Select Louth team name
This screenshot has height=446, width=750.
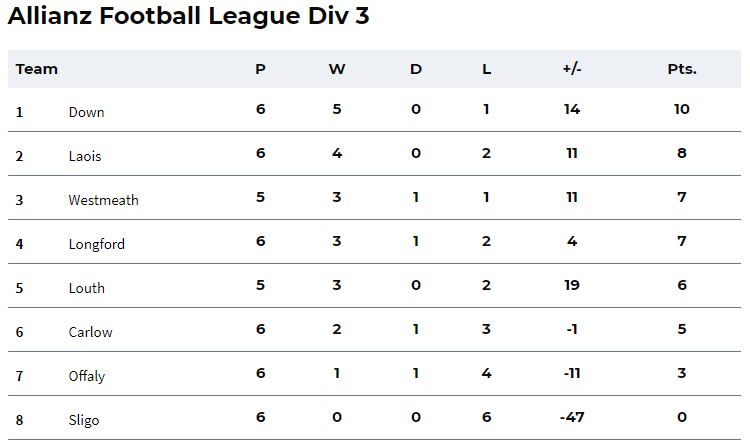pos(87,288)
